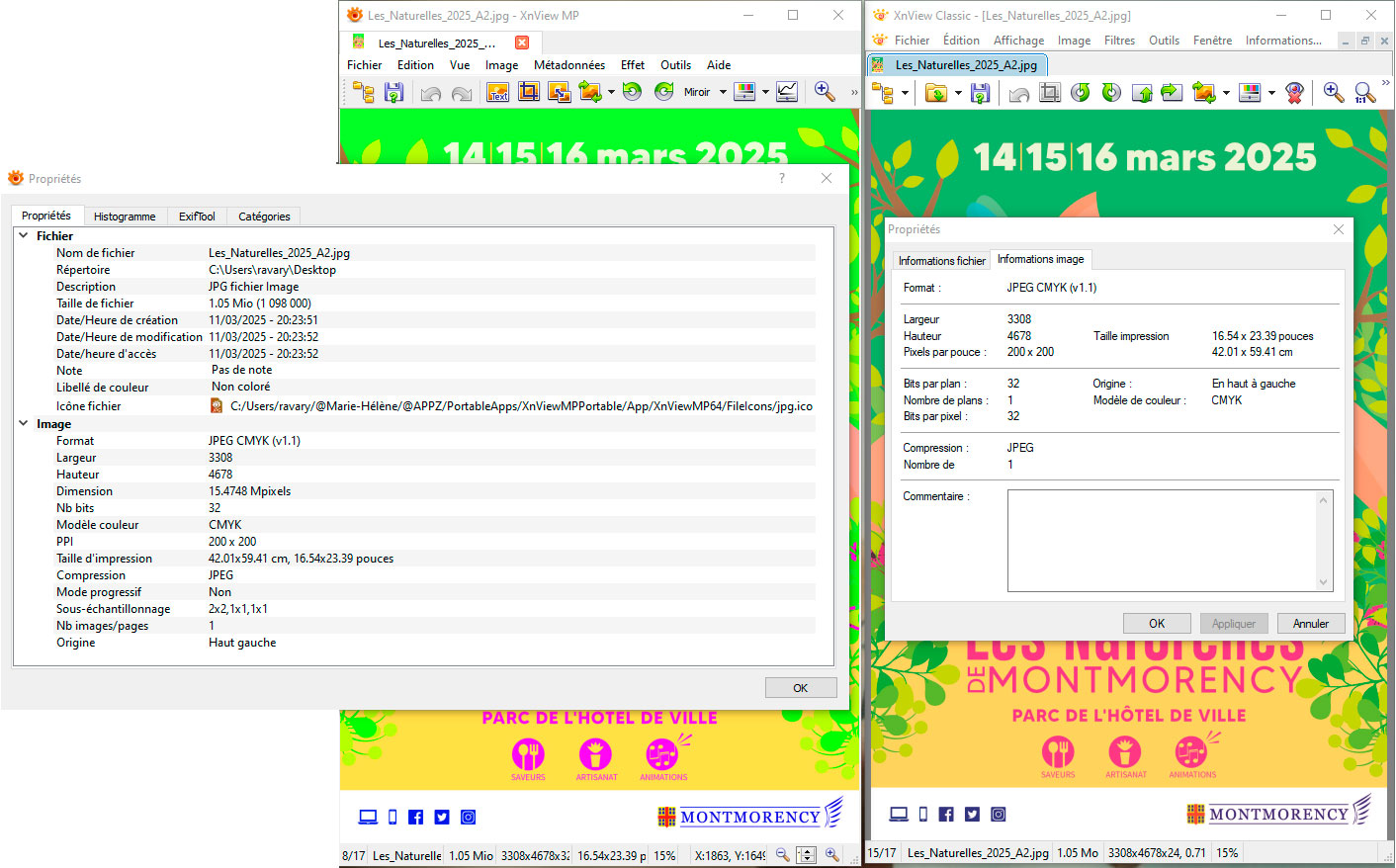1396x868 pixels.
Task: Expand toolbar overflow chevron in XnView MP
Action: pyautogui.click(x=854, y=93)
